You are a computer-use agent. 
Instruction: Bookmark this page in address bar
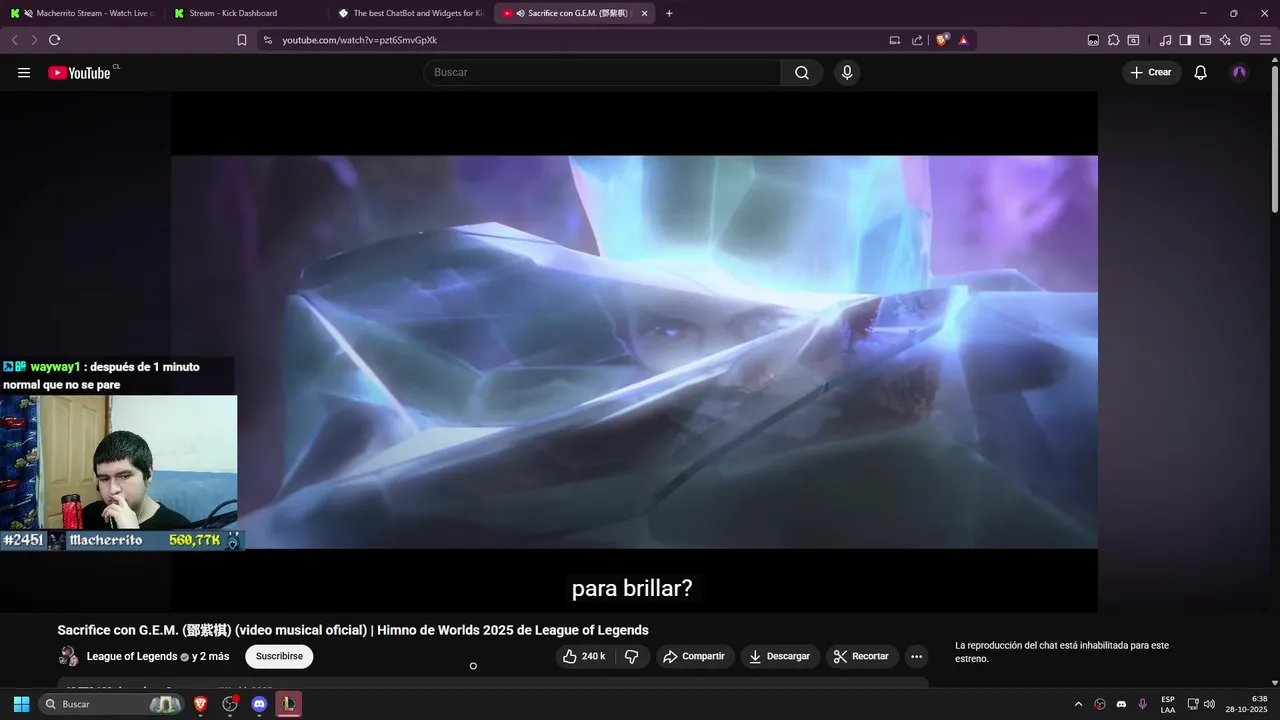pos(241,40)
